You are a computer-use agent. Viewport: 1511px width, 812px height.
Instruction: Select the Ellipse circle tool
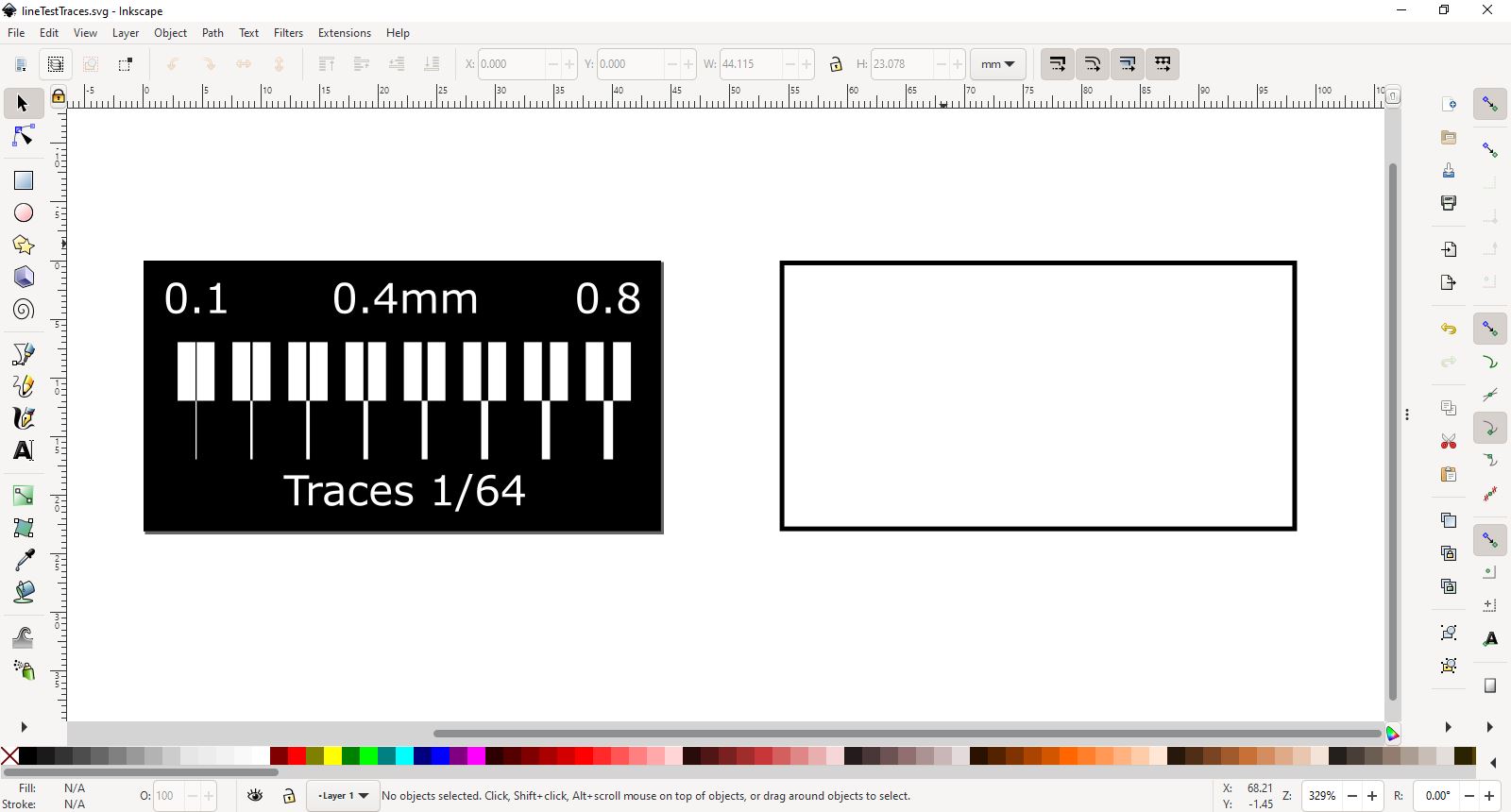pyautogui.click(x=23, y=213)
